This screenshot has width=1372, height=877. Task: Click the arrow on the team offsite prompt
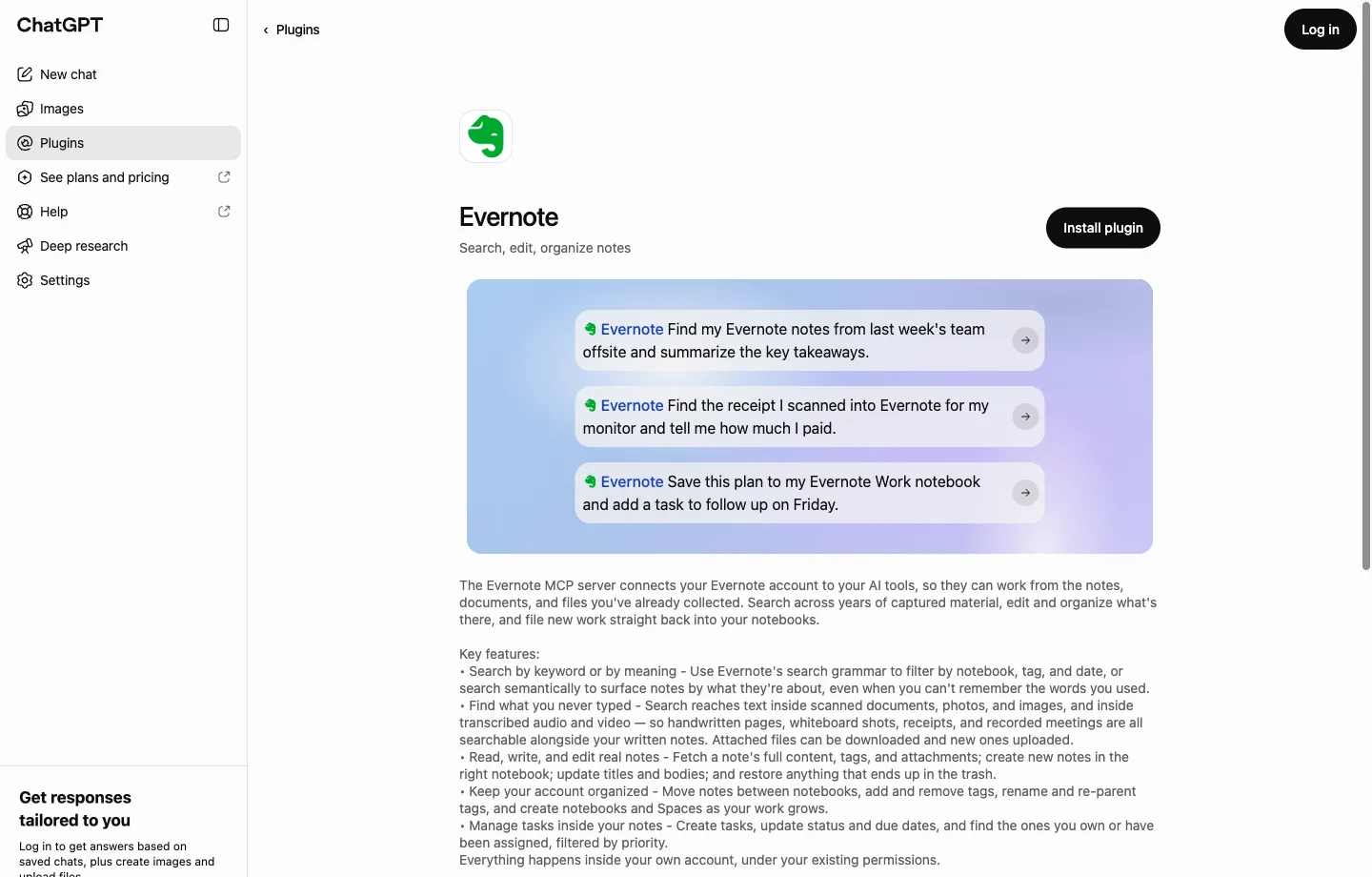(x=1025, y=340)
